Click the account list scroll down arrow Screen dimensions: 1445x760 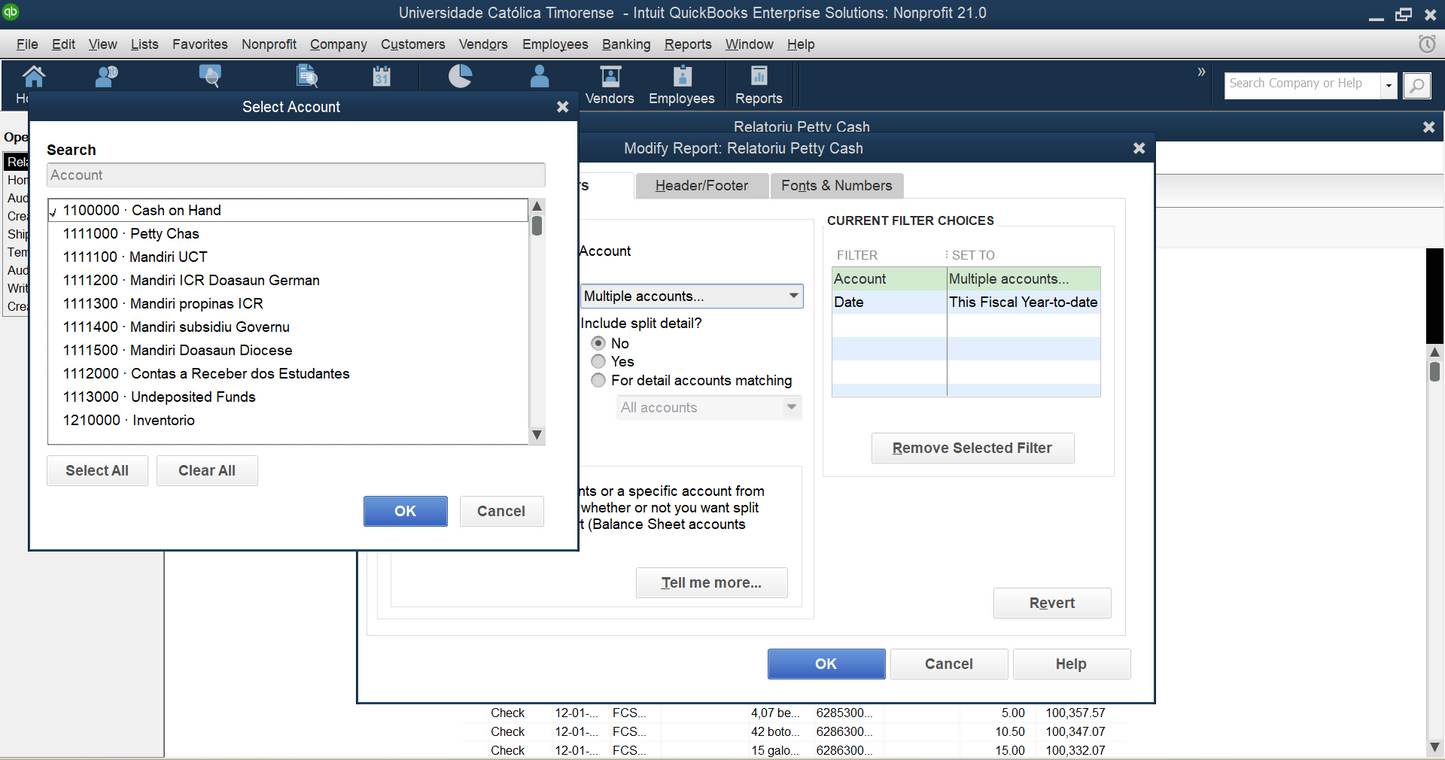537,435
